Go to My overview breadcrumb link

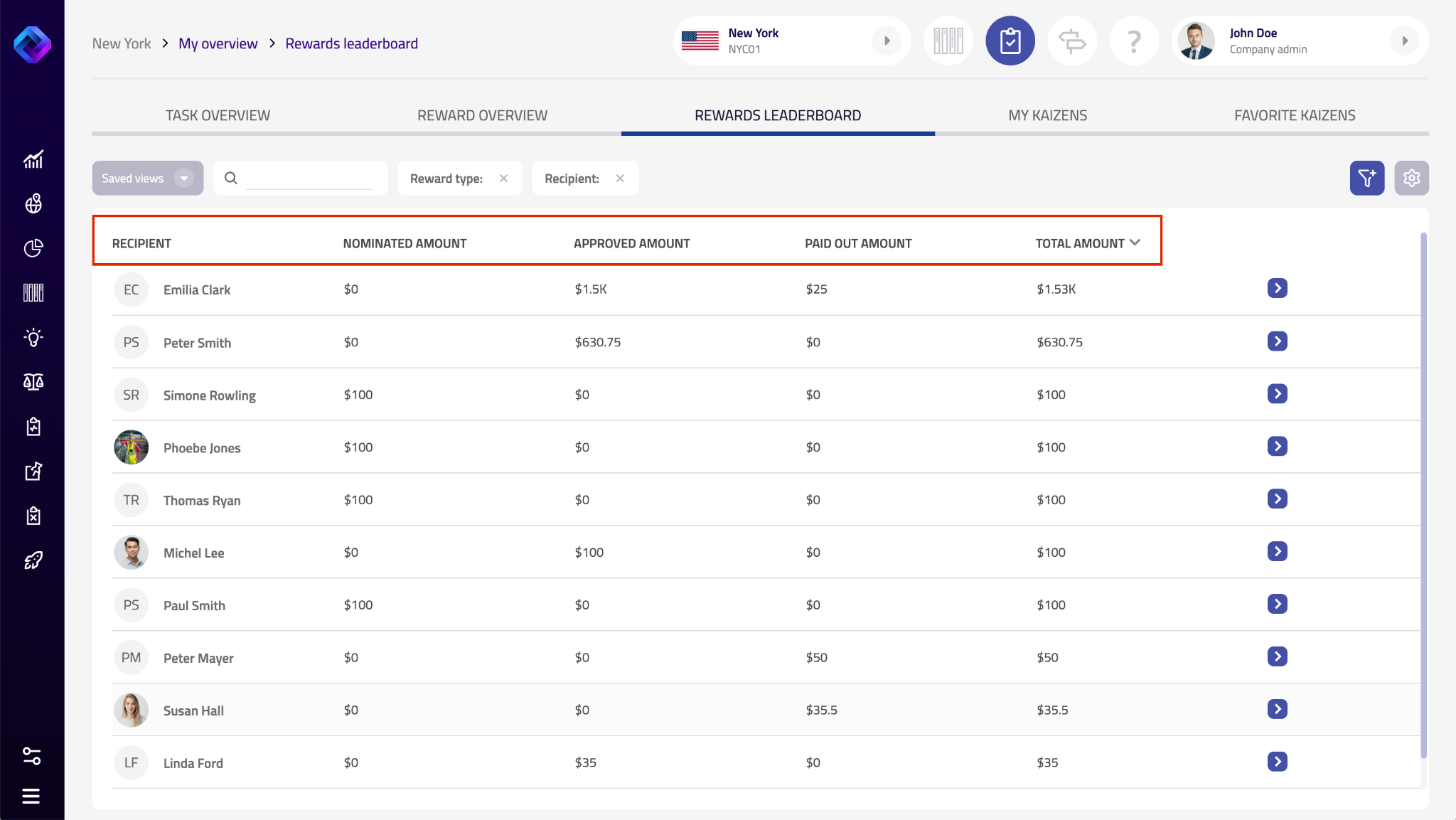pyautogui.click(x=218, y=43)
